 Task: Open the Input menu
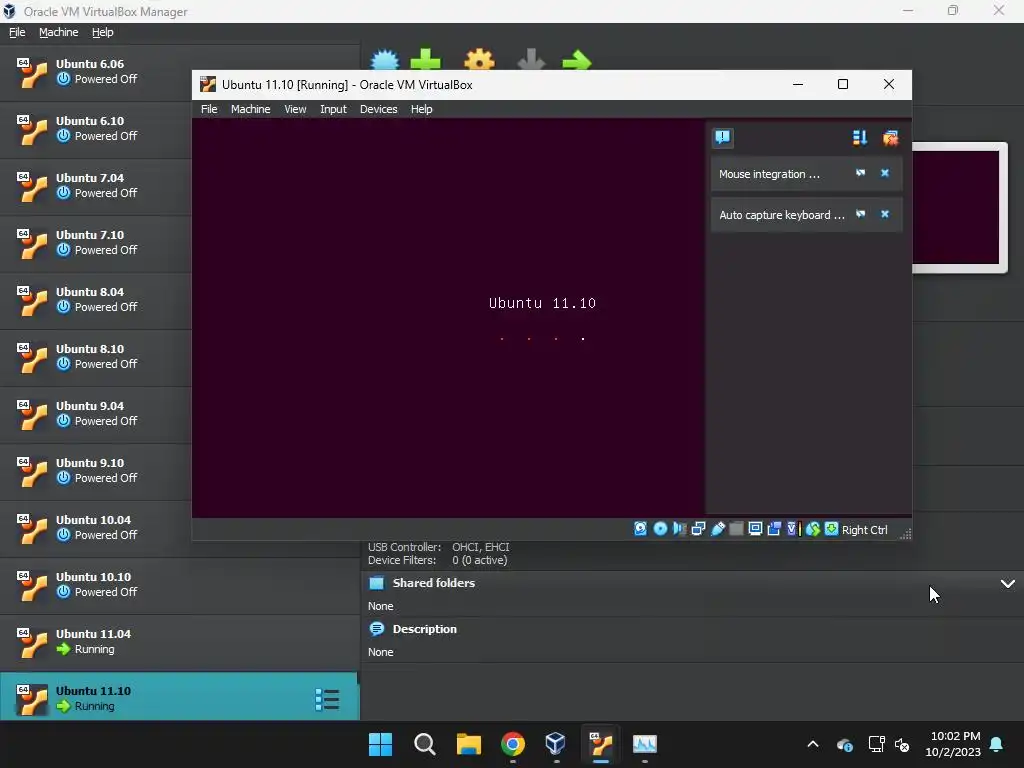pyautogui.click(x=333, y=109)
